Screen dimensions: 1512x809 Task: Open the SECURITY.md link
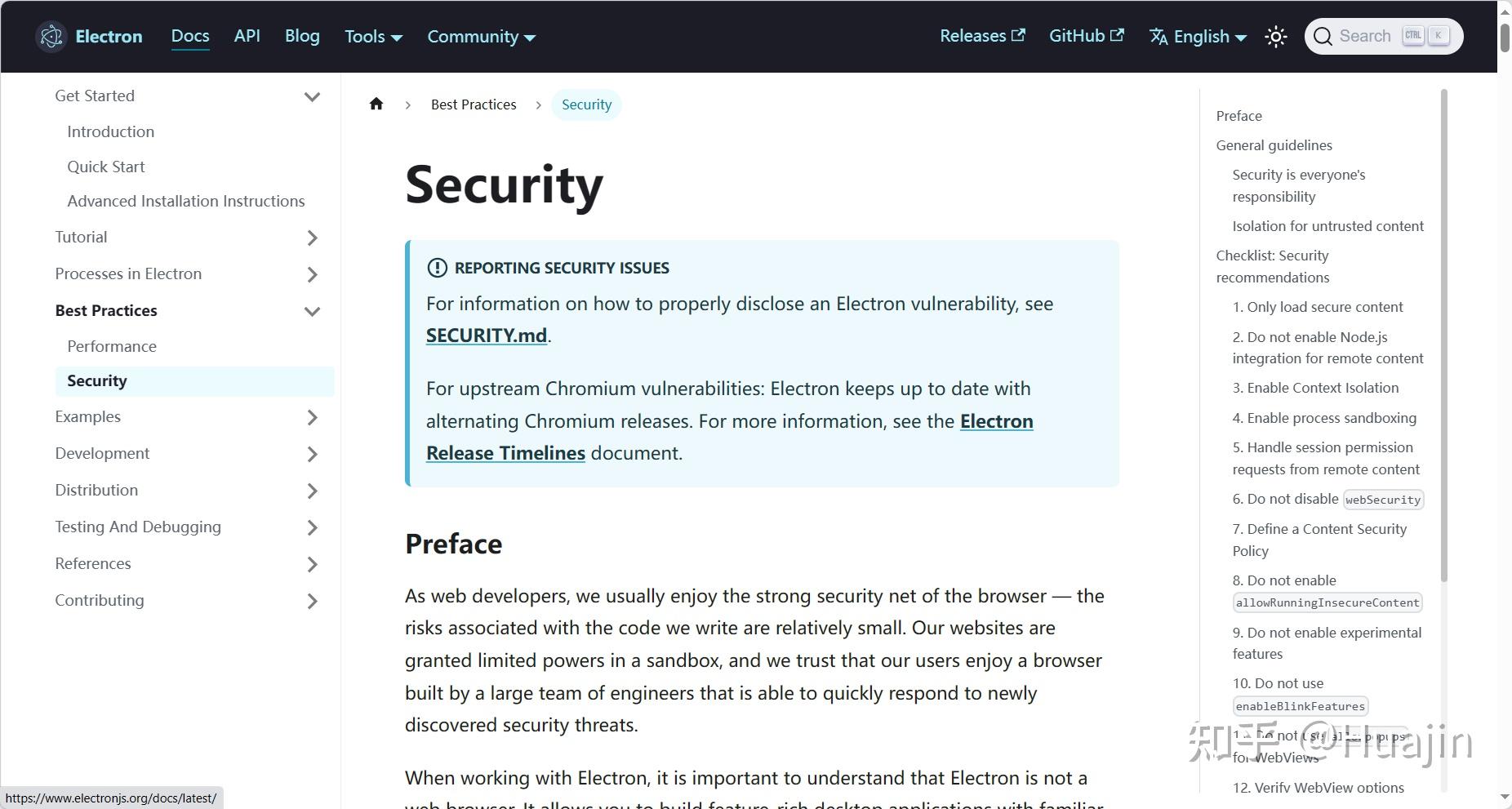click(487, 336)
